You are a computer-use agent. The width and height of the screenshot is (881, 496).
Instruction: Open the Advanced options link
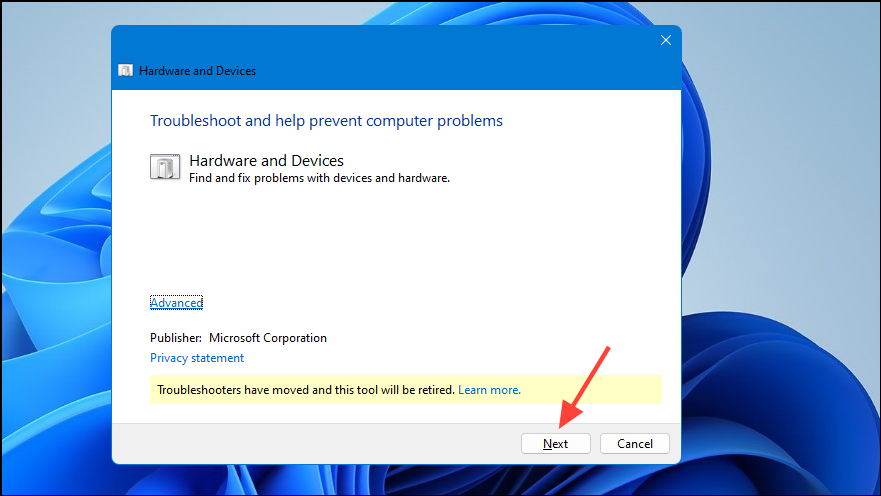tap(176, 303)
